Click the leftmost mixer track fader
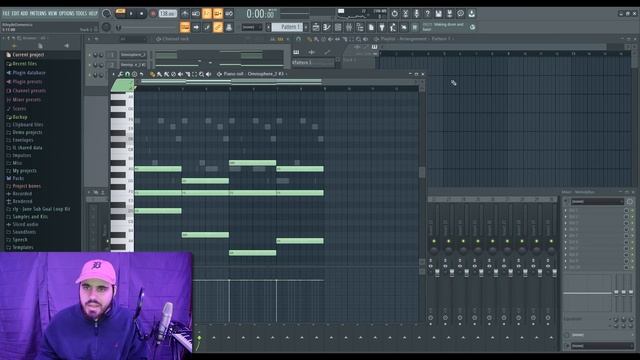 [437, 273]
